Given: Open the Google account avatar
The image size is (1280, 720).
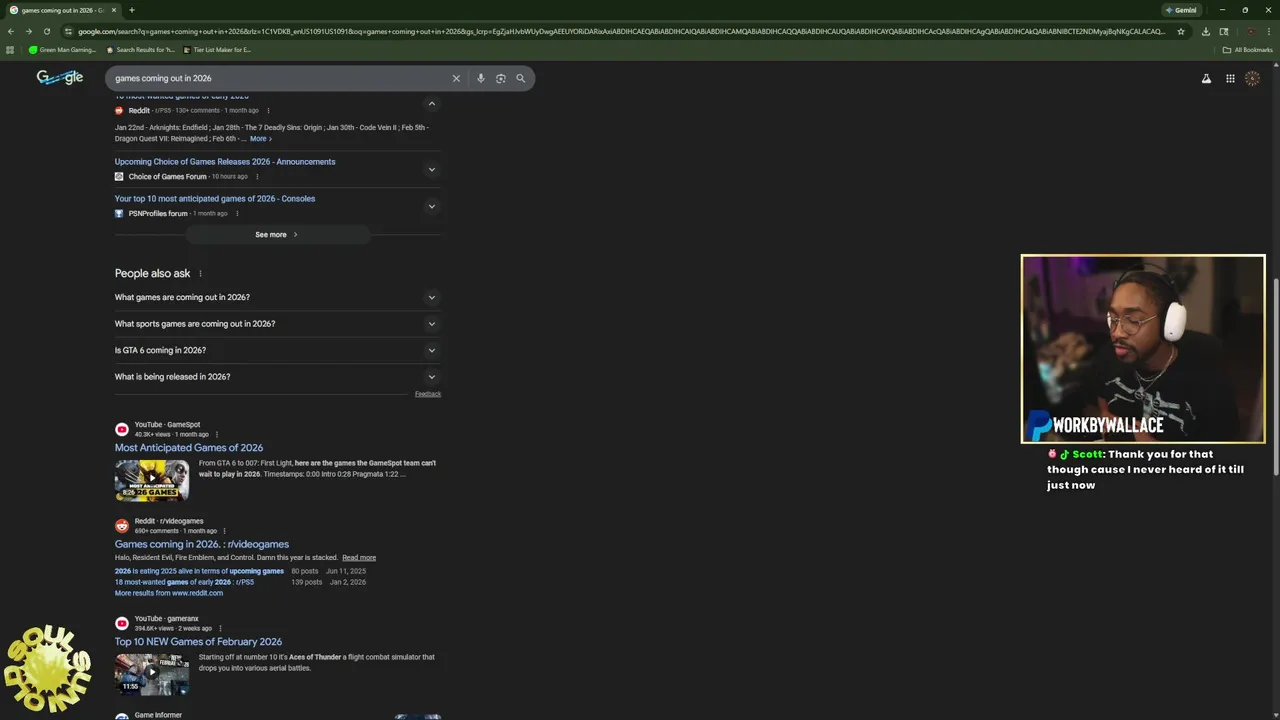Looking at the screenshot, I should [1253, 78].
